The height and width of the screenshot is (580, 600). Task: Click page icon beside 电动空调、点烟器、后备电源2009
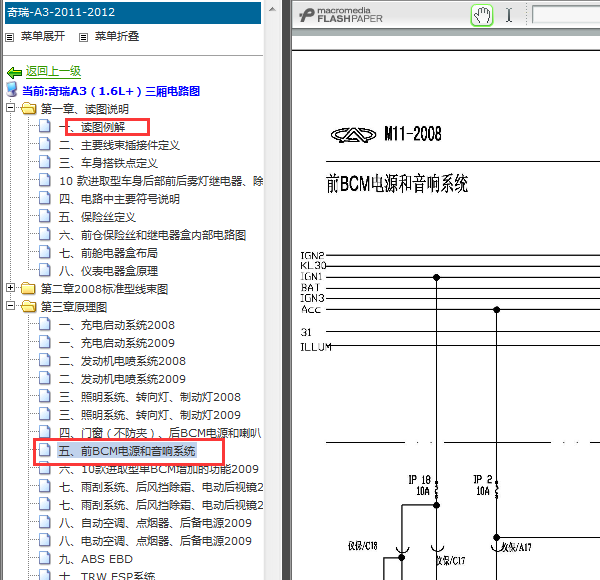point(45,539)
